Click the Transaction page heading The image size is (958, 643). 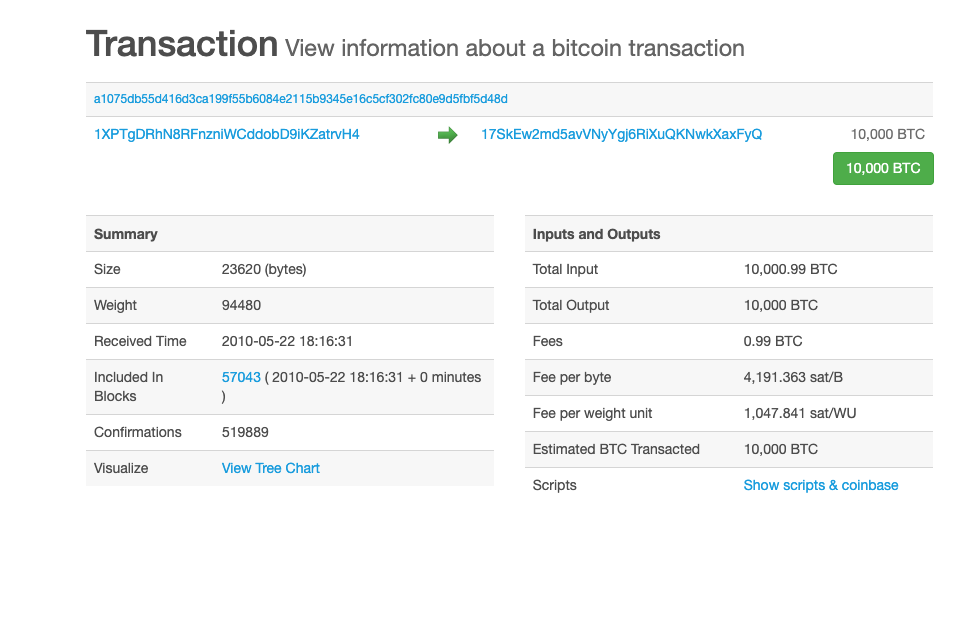181,44
